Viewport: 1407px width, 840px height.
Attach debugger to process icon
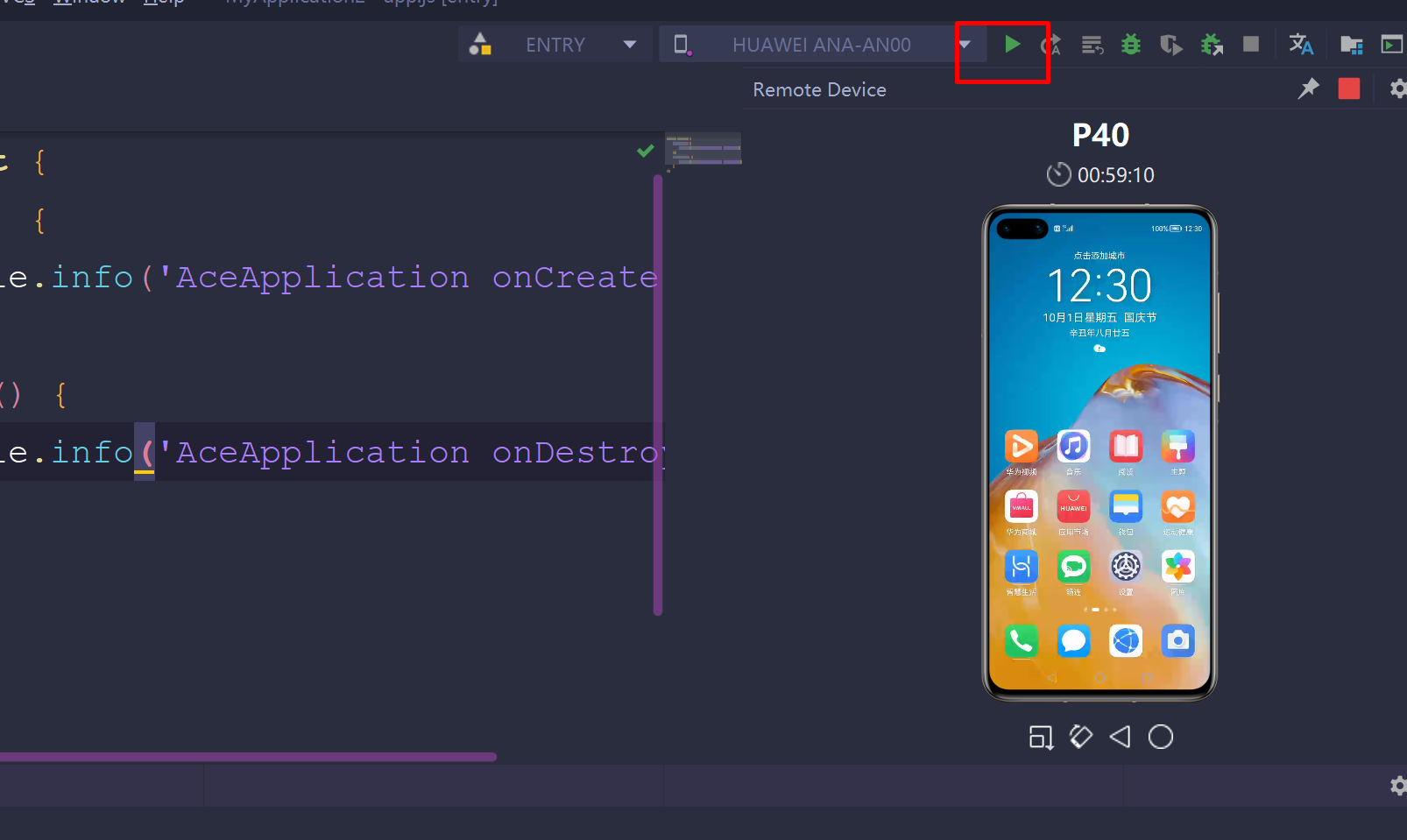(x=1212, y=45)
